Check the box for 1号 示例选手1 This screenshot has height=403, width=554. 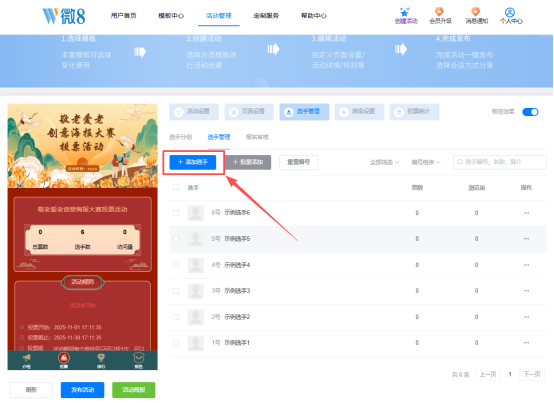pos(176,343)
